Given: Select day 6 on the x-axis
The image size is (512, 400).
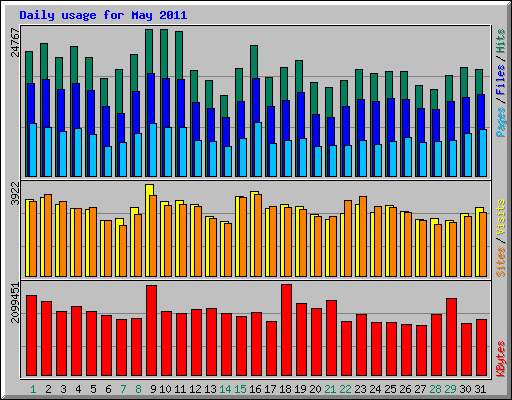Looking at the screenshot, I should pyautogui.click(x=108, y=389).
